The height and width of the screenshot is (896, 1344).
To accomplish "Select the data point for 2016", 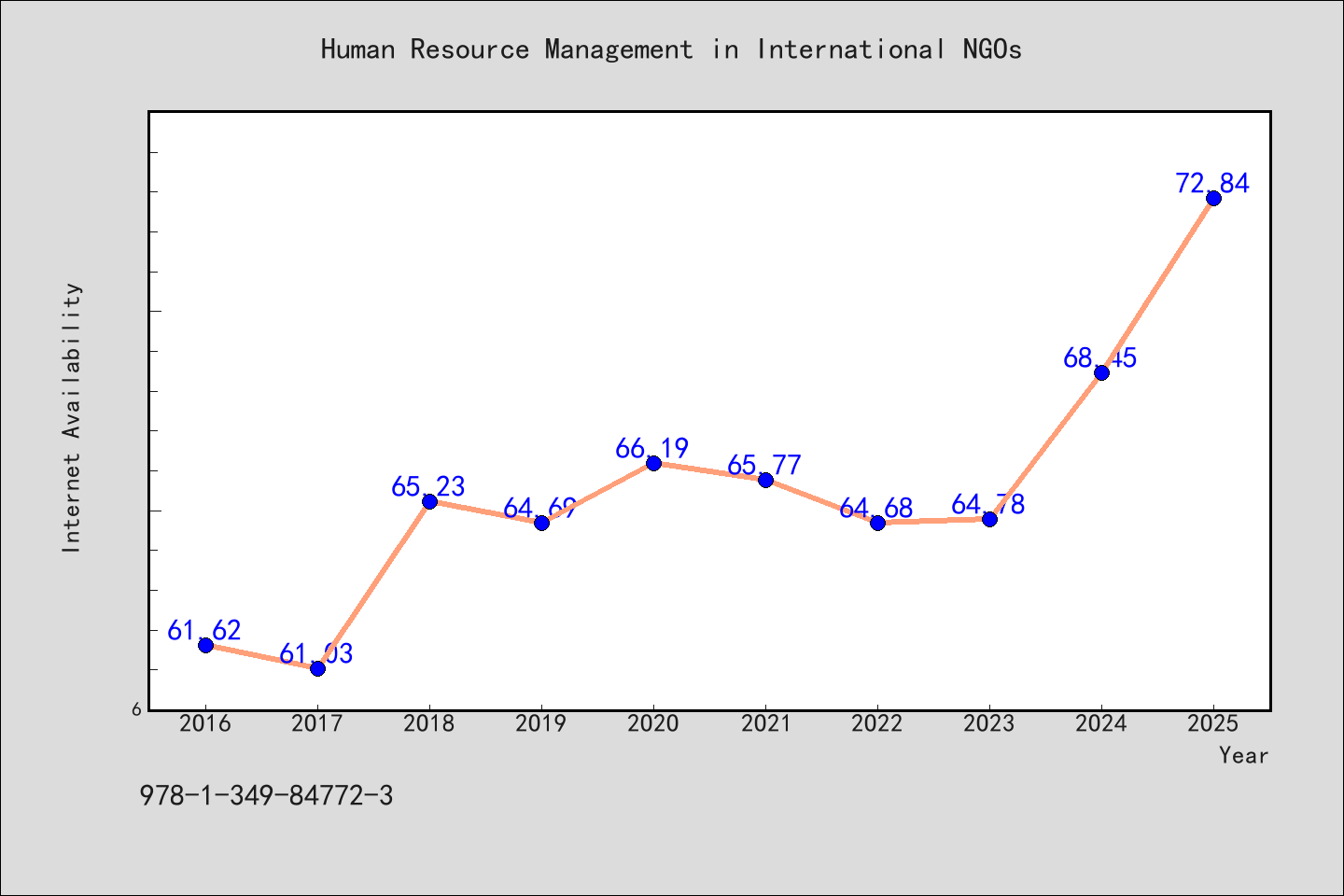I will click(205, 645).
